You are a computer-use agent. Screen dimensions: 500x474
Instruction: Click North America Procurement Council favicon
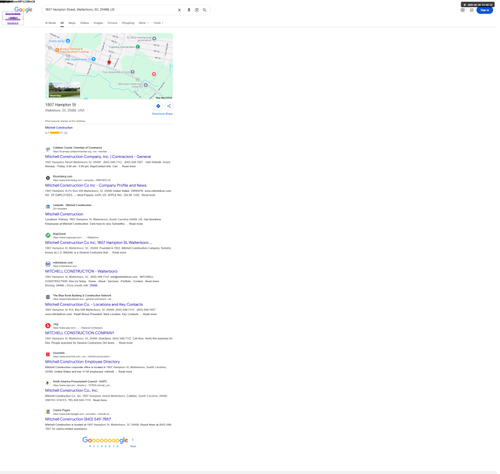tap(48, 383)
